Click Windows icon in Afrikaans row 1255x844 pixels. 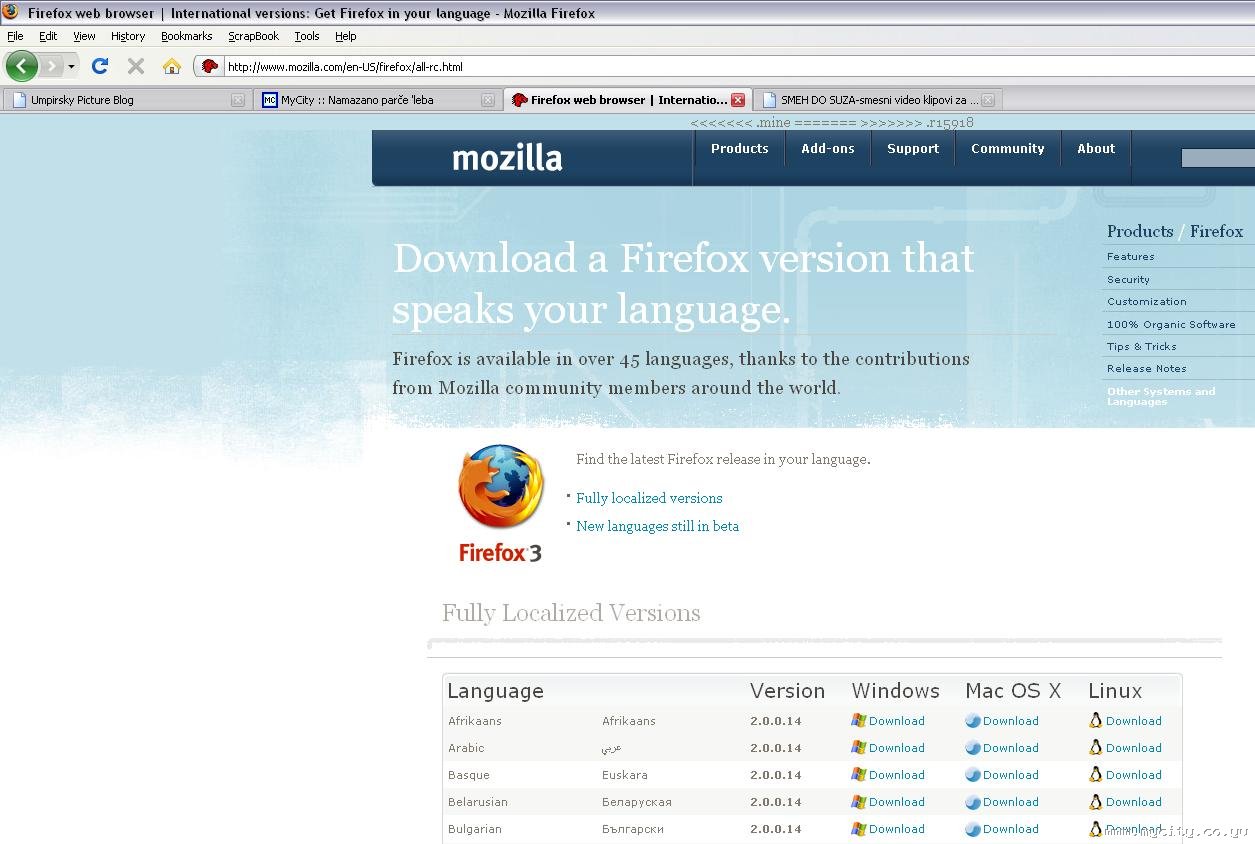coord(858,721)
